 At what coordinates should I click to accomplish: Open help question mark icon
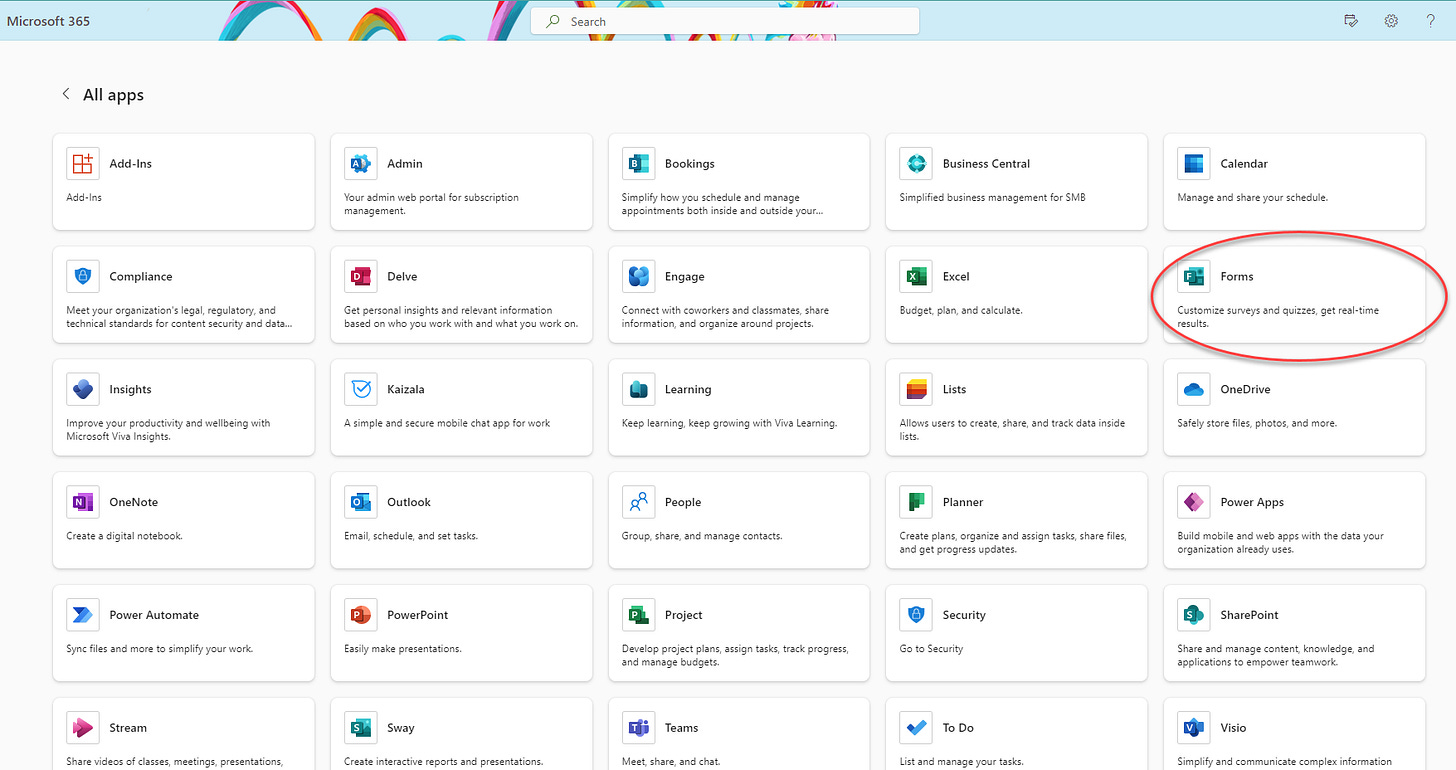pyautogui.click(x=1431, y=21)
